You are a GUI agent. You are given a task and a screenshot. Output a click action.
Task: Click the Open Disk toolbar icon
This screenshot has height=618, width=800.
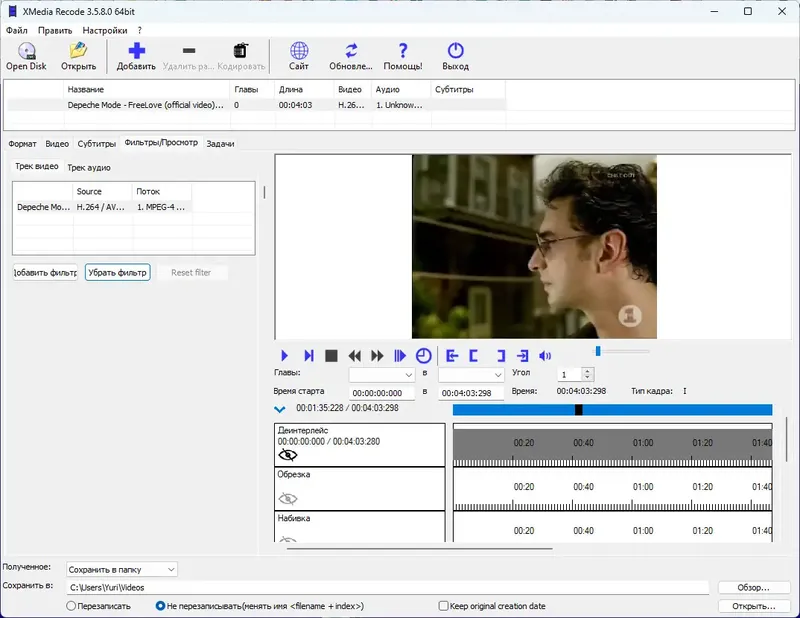point(26,51)
